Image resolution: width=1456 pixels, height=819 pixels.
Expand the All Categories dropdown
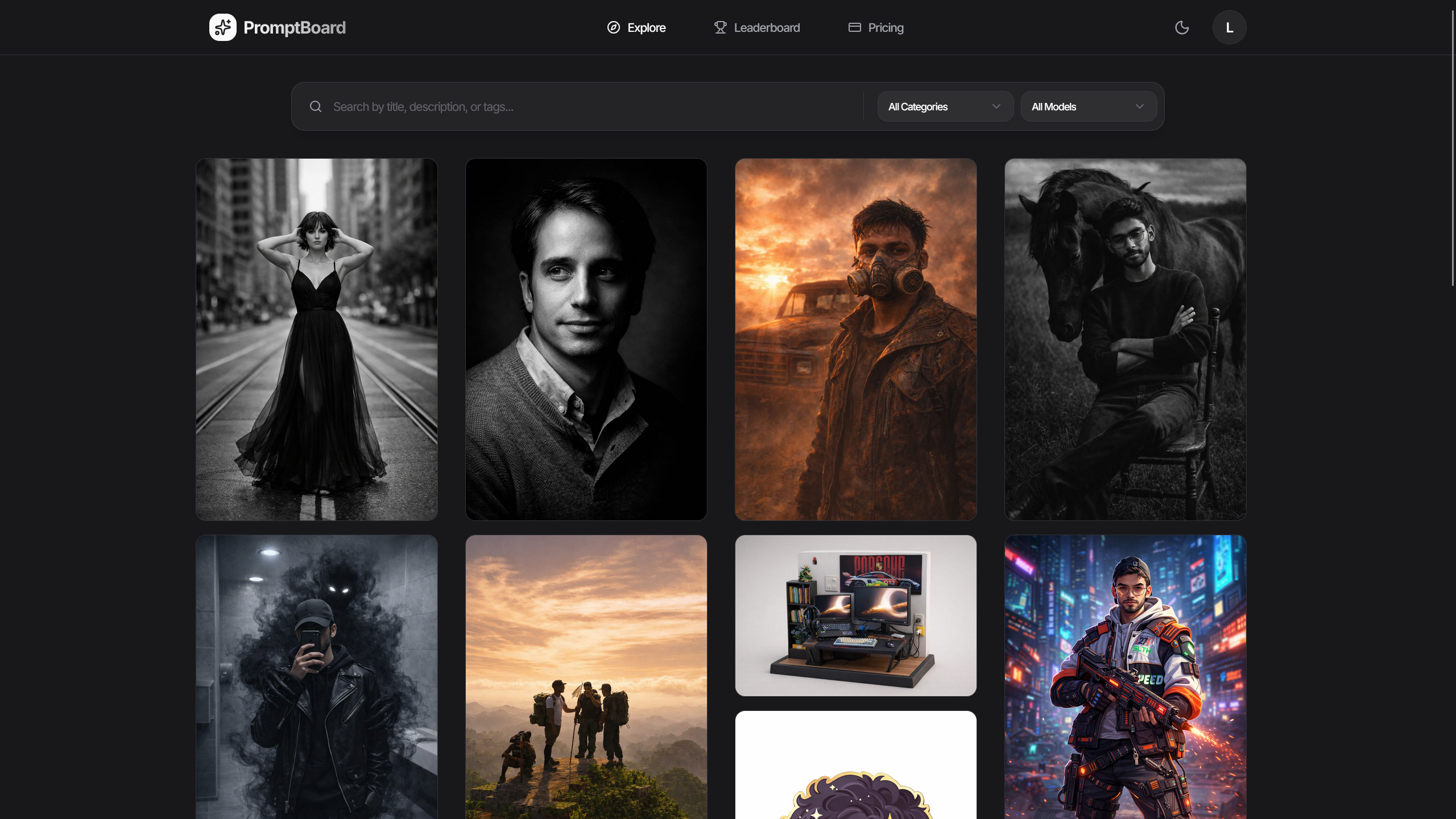[x=945, y=106]
